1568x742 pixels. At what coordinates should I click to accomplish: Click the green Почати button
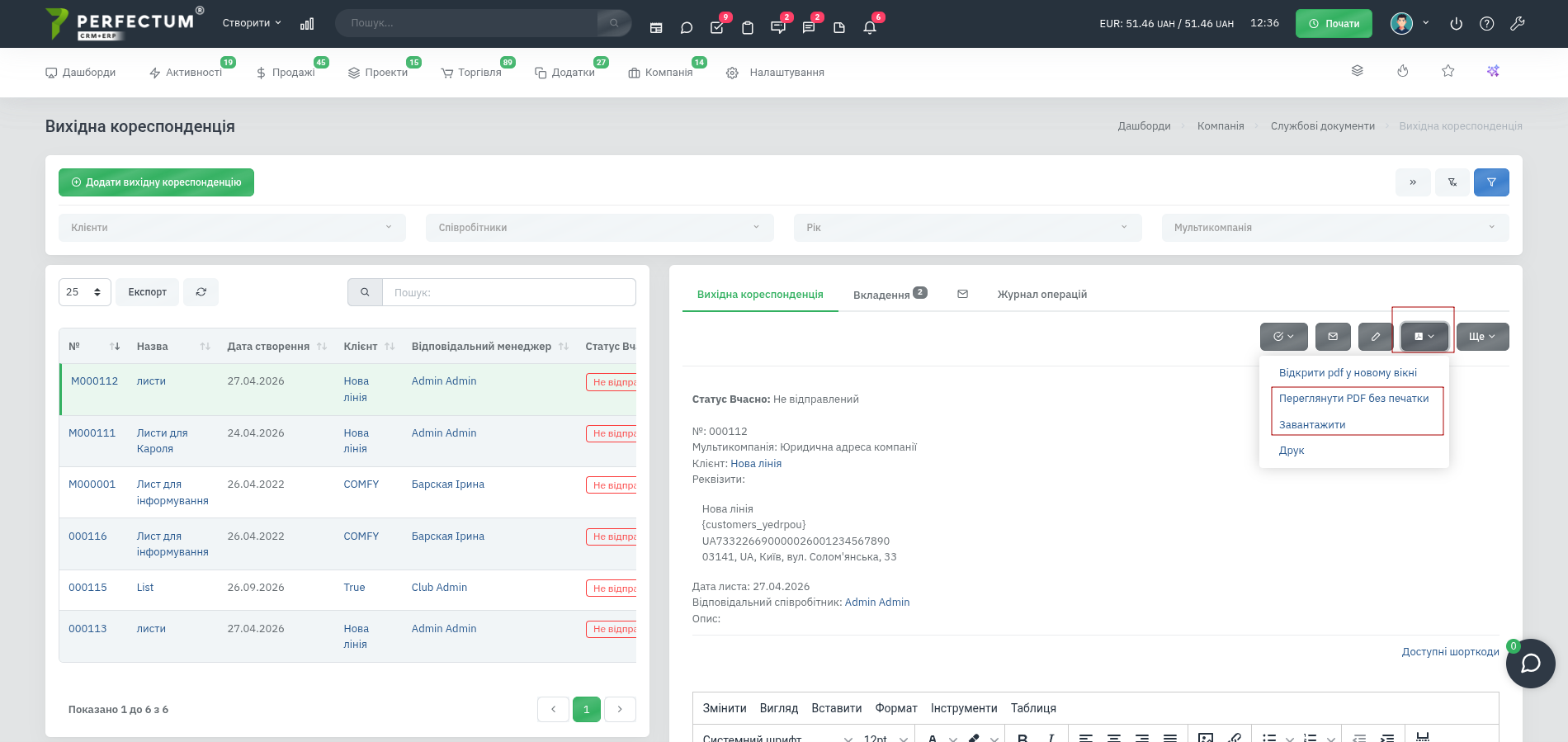[x=1334, y=23]
